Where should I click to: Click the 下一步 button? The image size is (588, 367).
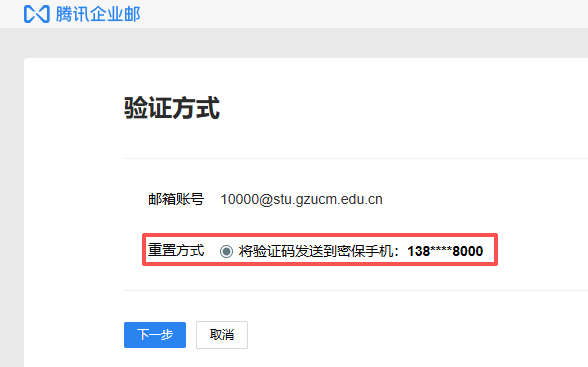coord(155,335)
